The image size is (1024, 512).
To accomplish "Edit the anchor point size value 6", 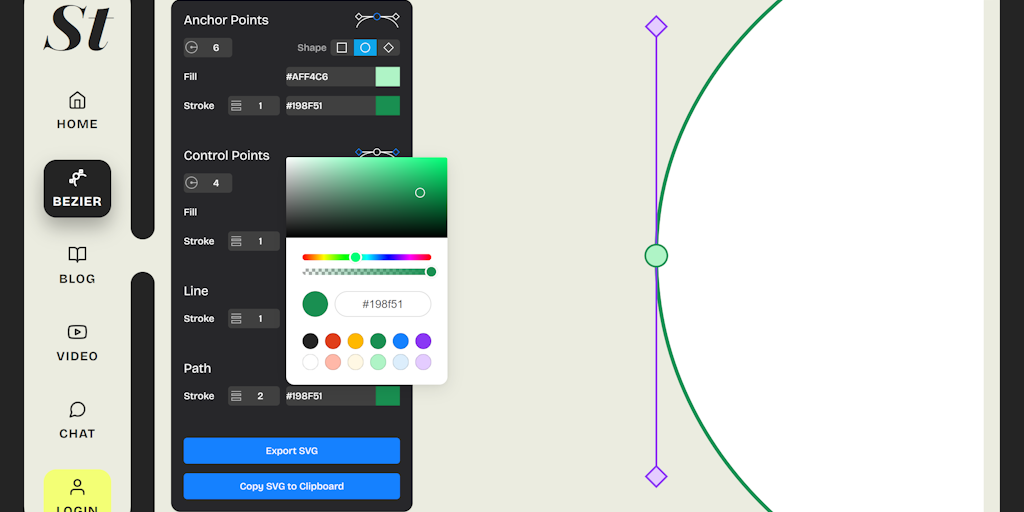I will click(x=216, y=48).
